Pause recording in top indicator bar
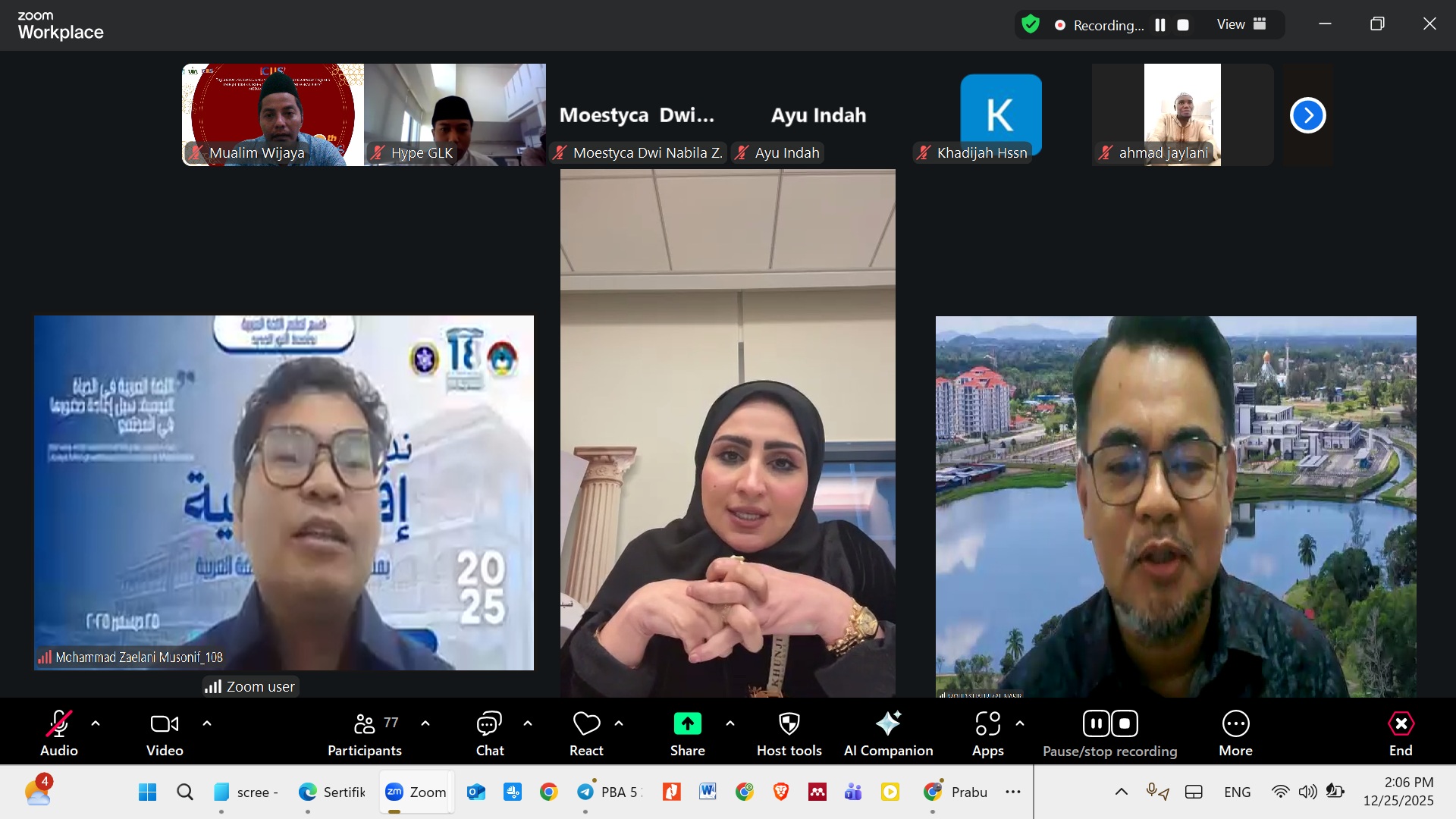The height and width of the screenshot is (819, 1456). (x=1159, y=25)
